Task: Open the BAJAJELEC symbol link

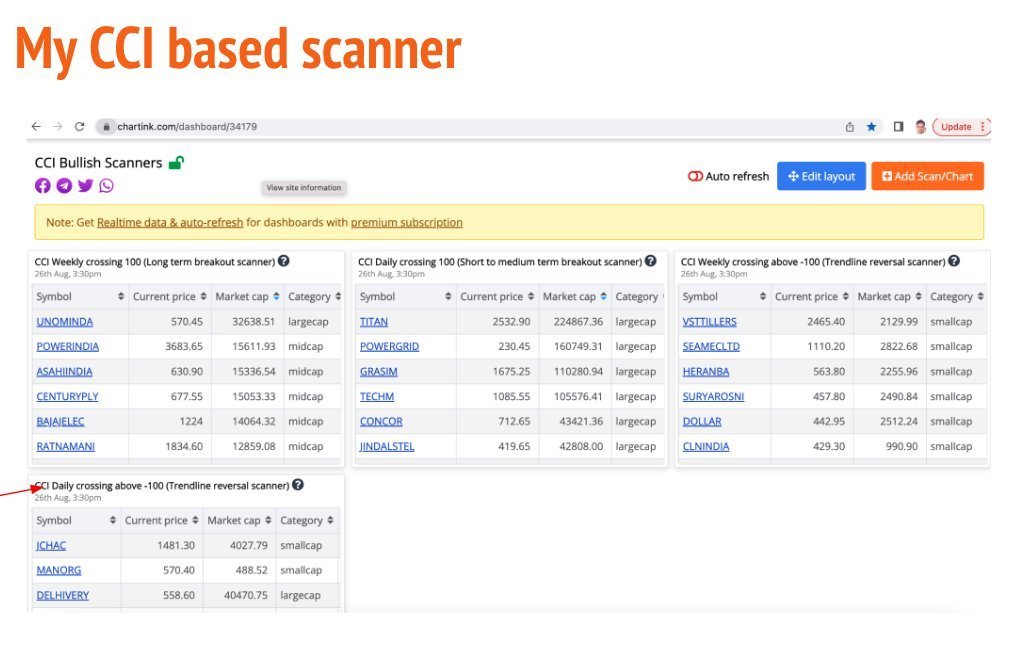Action: pos(60,421)
